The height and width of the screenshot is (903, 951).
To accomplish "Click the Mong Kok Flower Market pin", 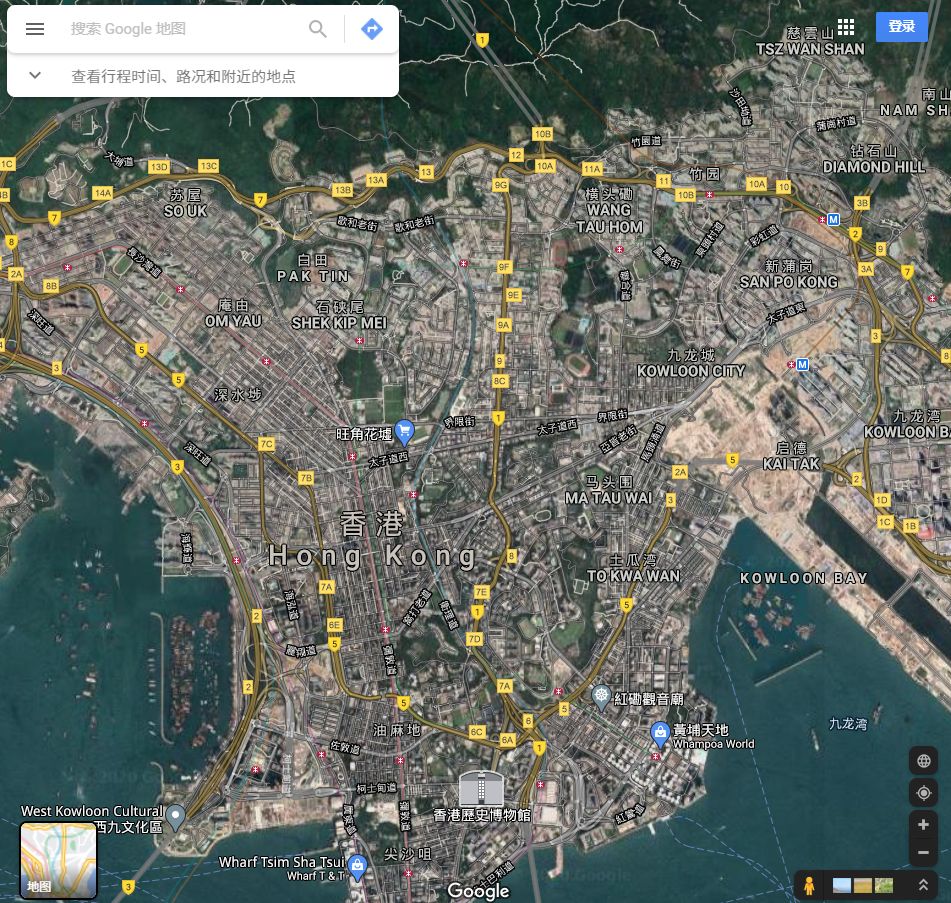I will [404, 432].
